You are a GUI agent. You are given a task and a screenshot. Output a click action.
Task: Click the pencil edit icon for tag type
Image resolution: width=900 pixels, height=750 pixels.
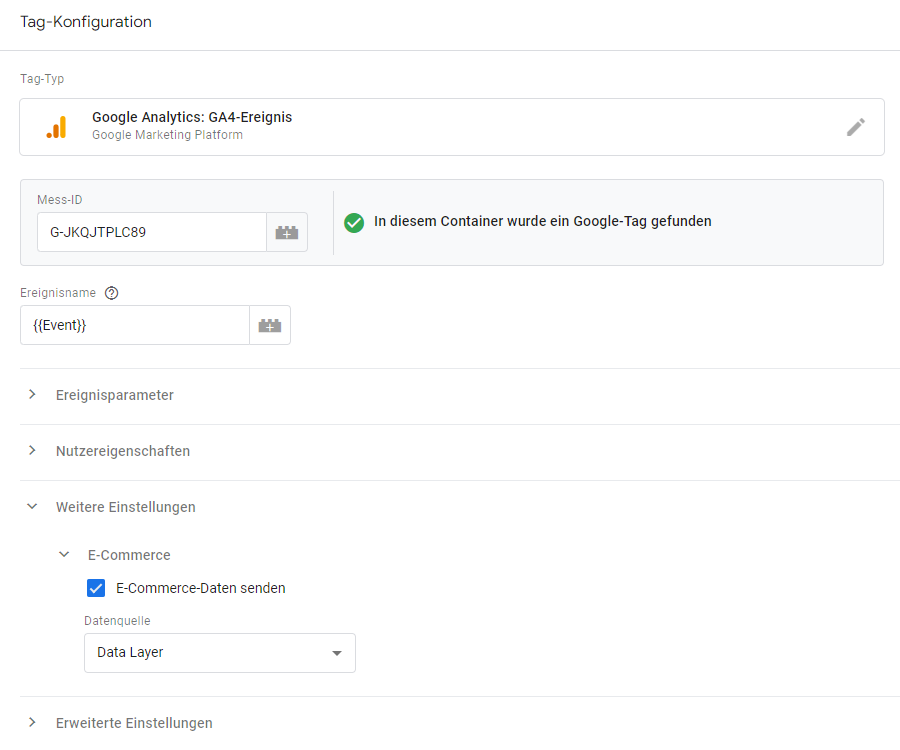tap(855, 127)
